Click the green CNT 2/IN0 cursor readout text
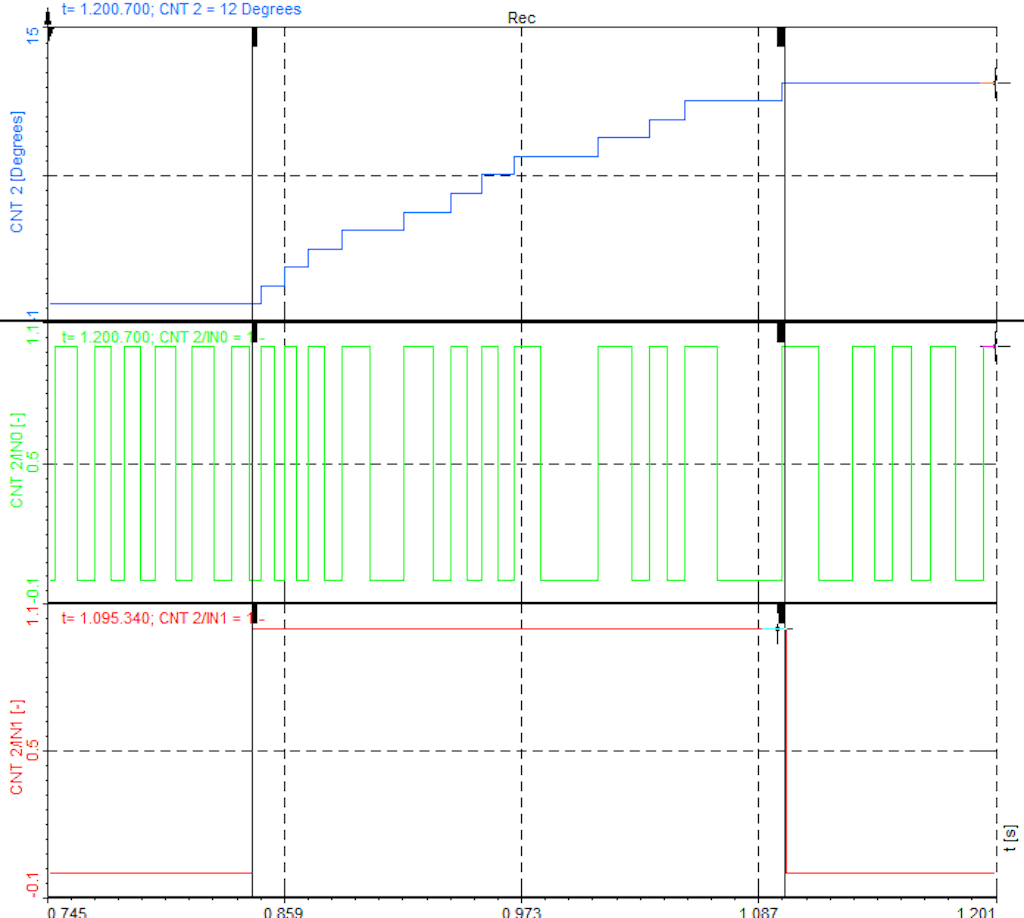The image size is (1024, 918). (x=163, y=337)
